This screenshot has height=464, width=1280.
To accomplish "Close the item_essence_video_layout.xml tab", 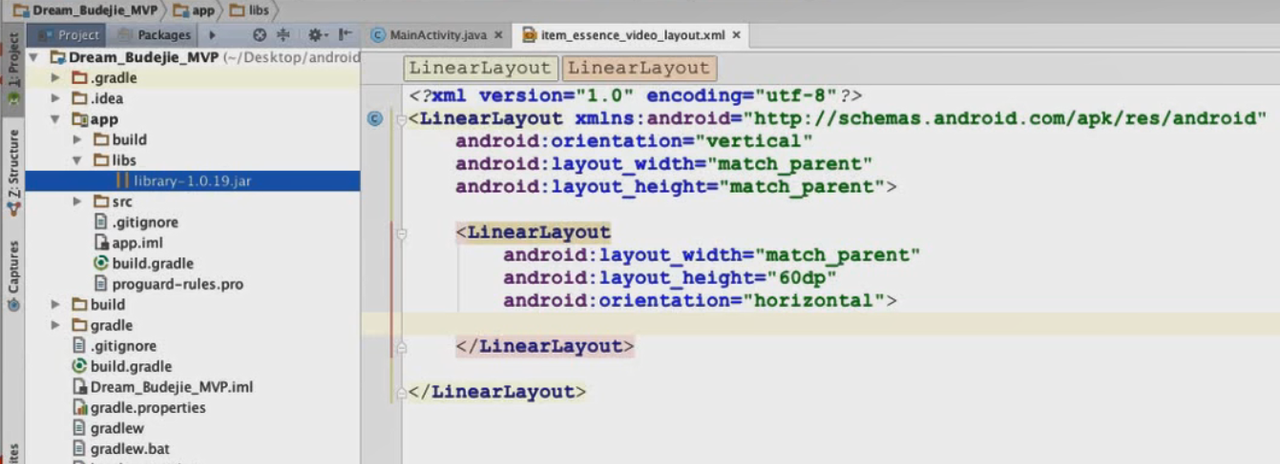I will (x=737, y=35).
